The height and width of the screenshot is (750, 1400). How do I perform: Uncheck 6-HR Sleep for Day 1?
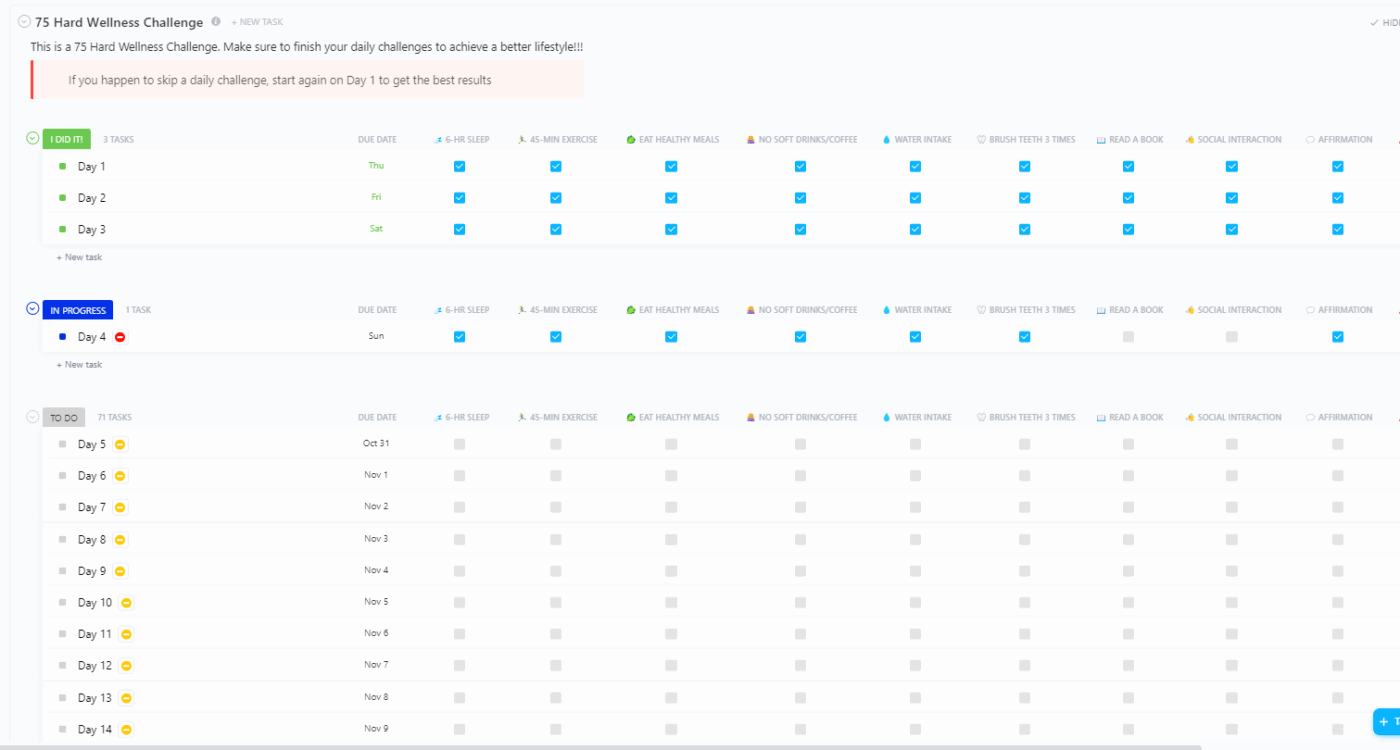pos(459,167)
